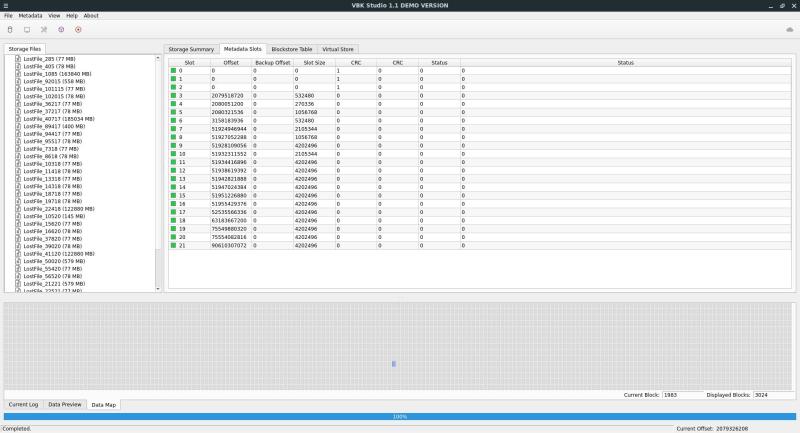
Task: Switch to the Data Preview tab
Action: [65, 404]
